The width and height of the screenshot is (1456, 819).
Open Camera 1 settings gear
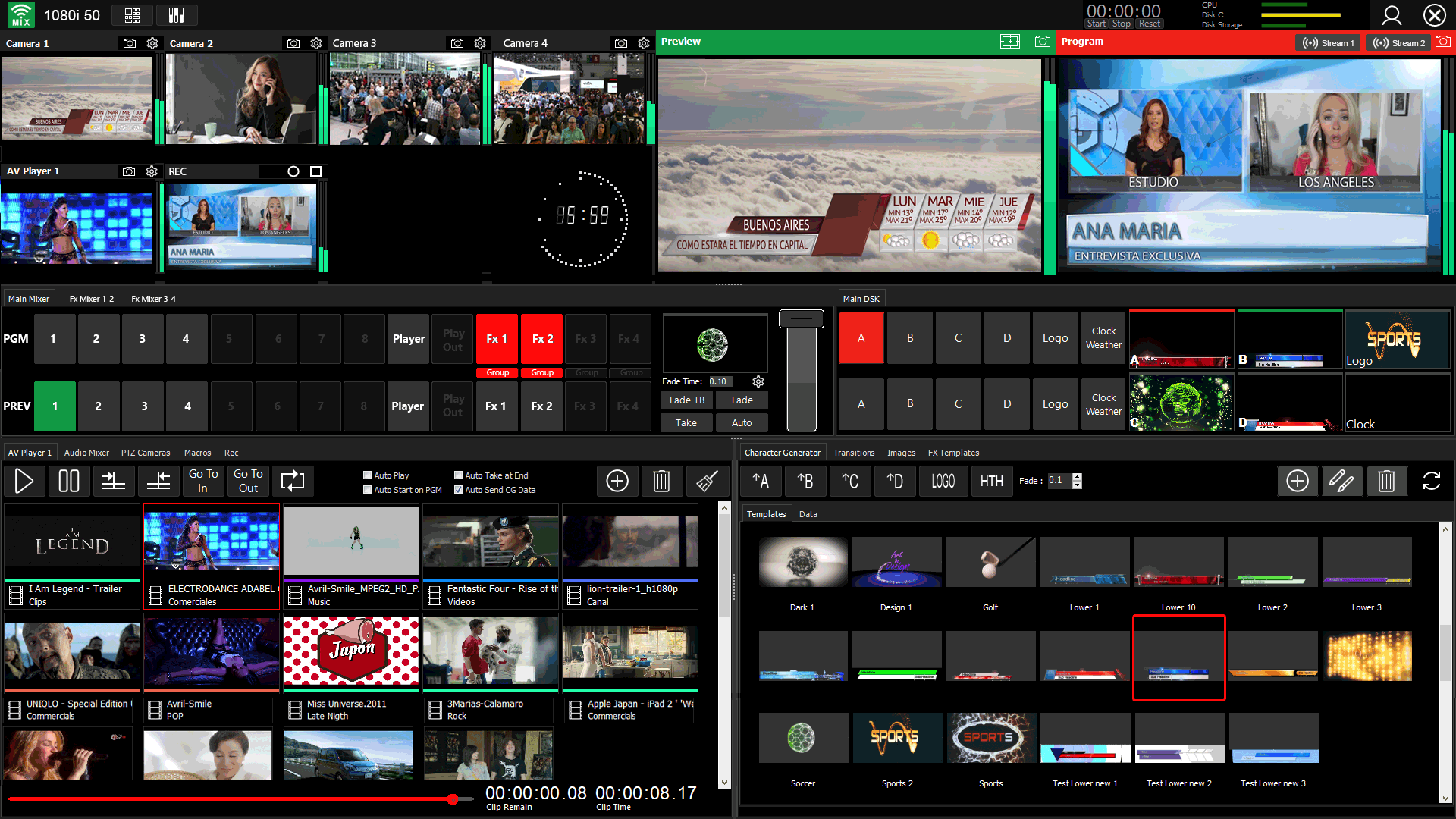[x=152, y=43]
